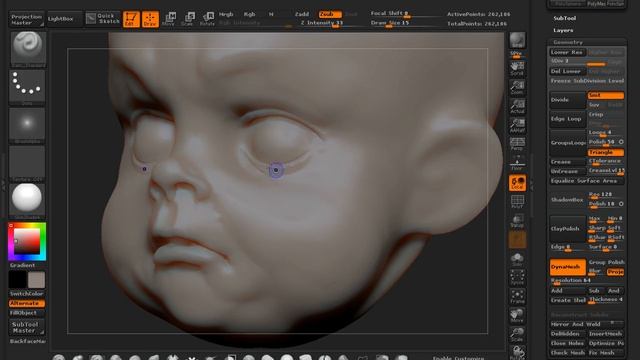
Task: Select M material mode
Action: point(271,14)
